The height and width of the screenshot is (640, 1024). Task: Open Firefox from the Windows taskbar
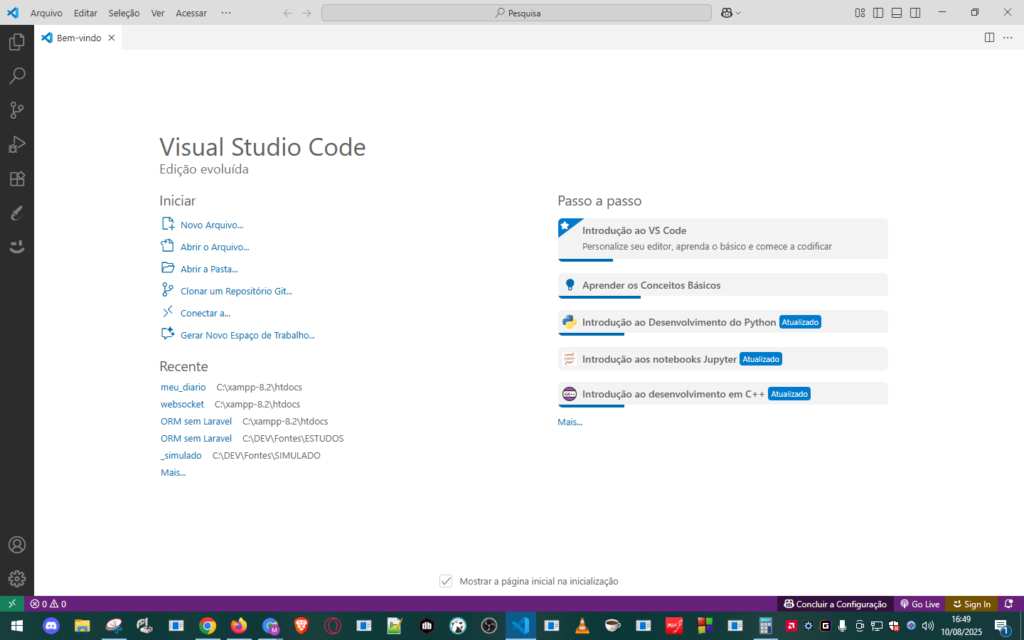pos(238,626)
